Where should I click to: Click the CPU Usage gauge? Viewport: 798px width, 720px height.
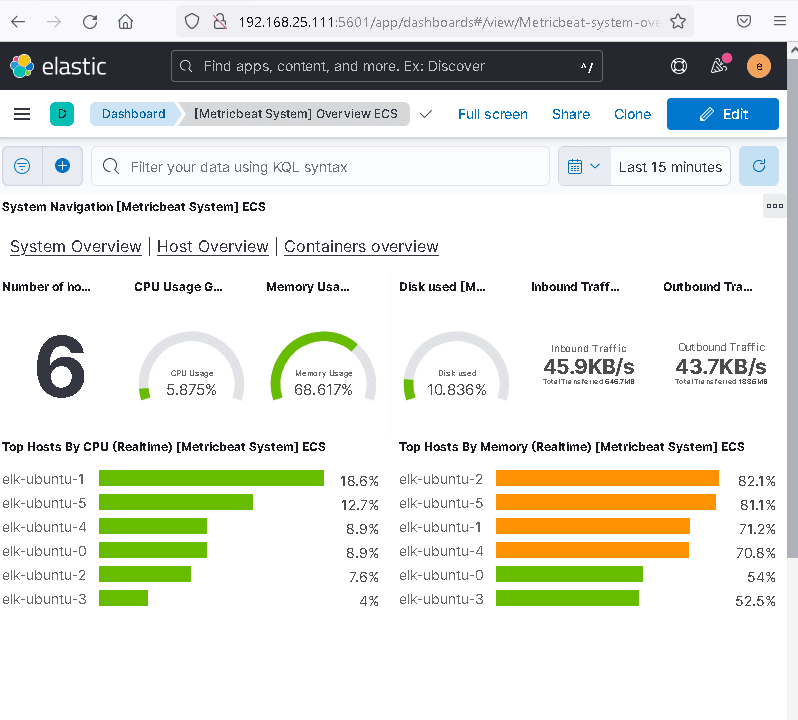(191, 366)
